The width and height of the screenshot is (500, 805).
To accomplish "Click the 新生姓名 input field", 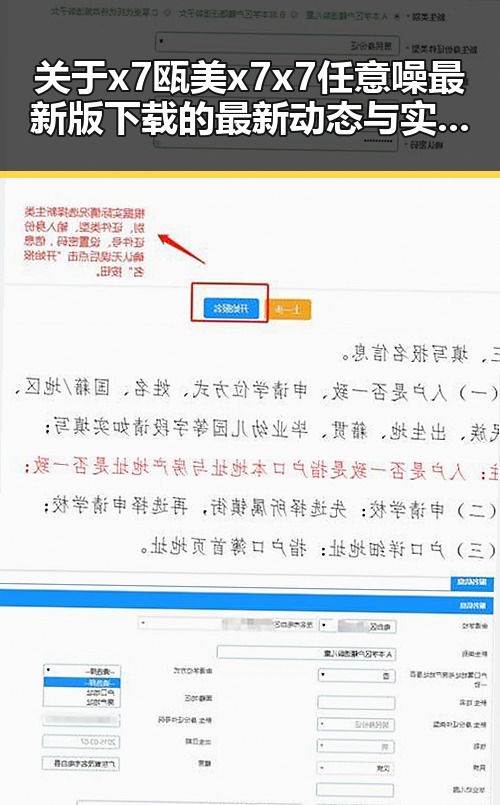I will coord(356,702).
